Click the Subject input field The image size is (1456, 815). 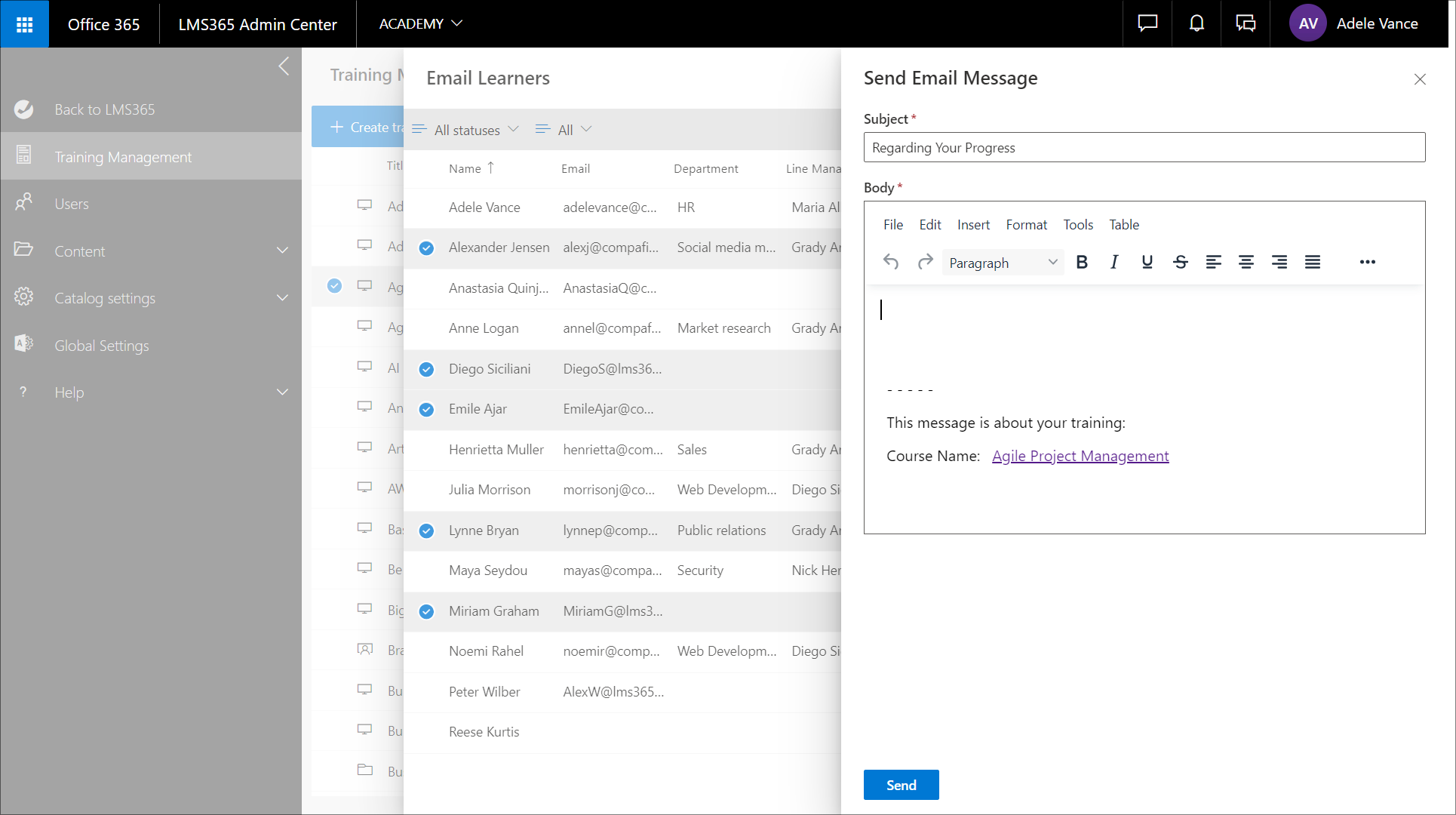point(1144,148)
